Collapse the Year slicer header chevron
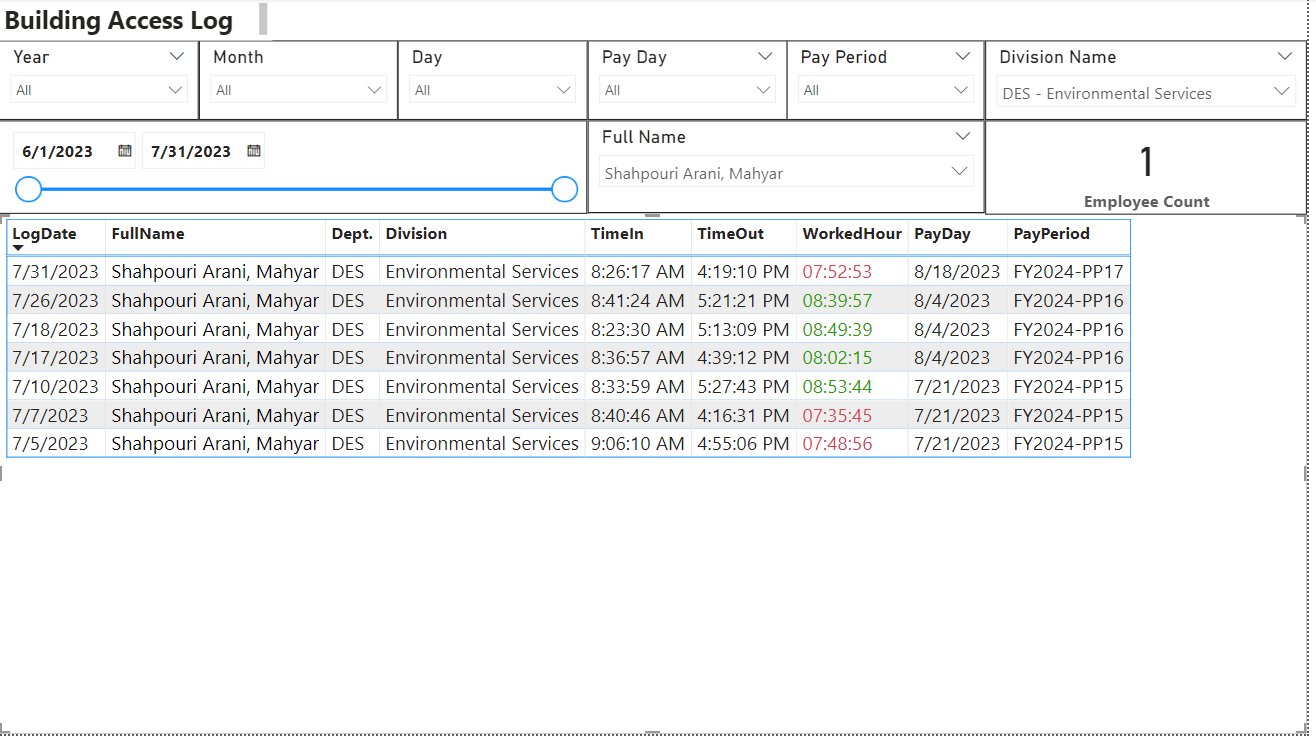 tap(177, 57)
